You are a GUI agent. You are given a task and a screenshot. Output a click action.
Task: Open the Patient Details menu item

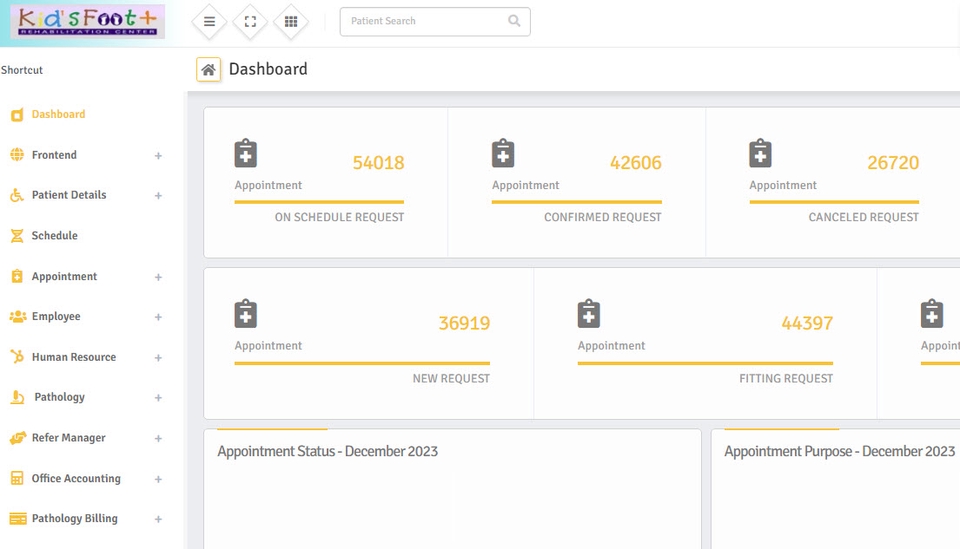click(69, 195)
